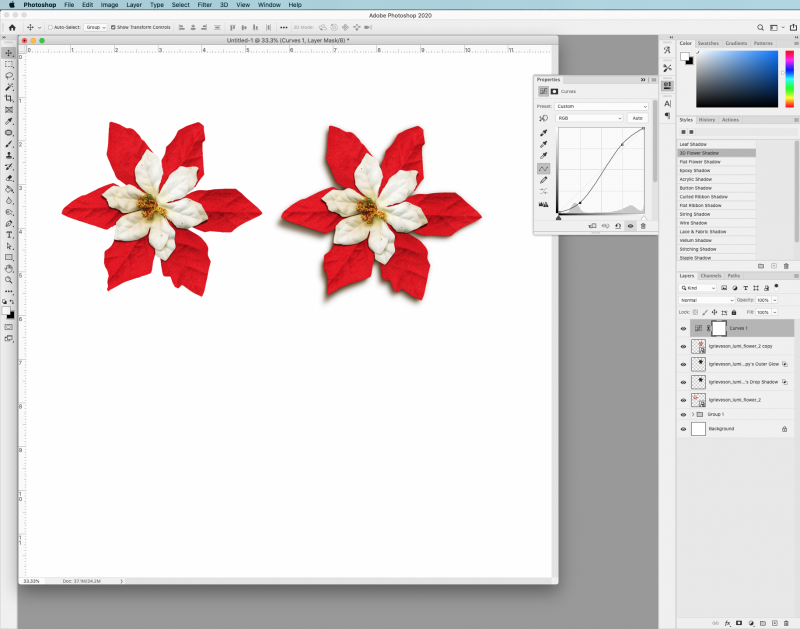Pick the white point eyedropper in Curves
The image size is (800, 629).
click(544, 156)
